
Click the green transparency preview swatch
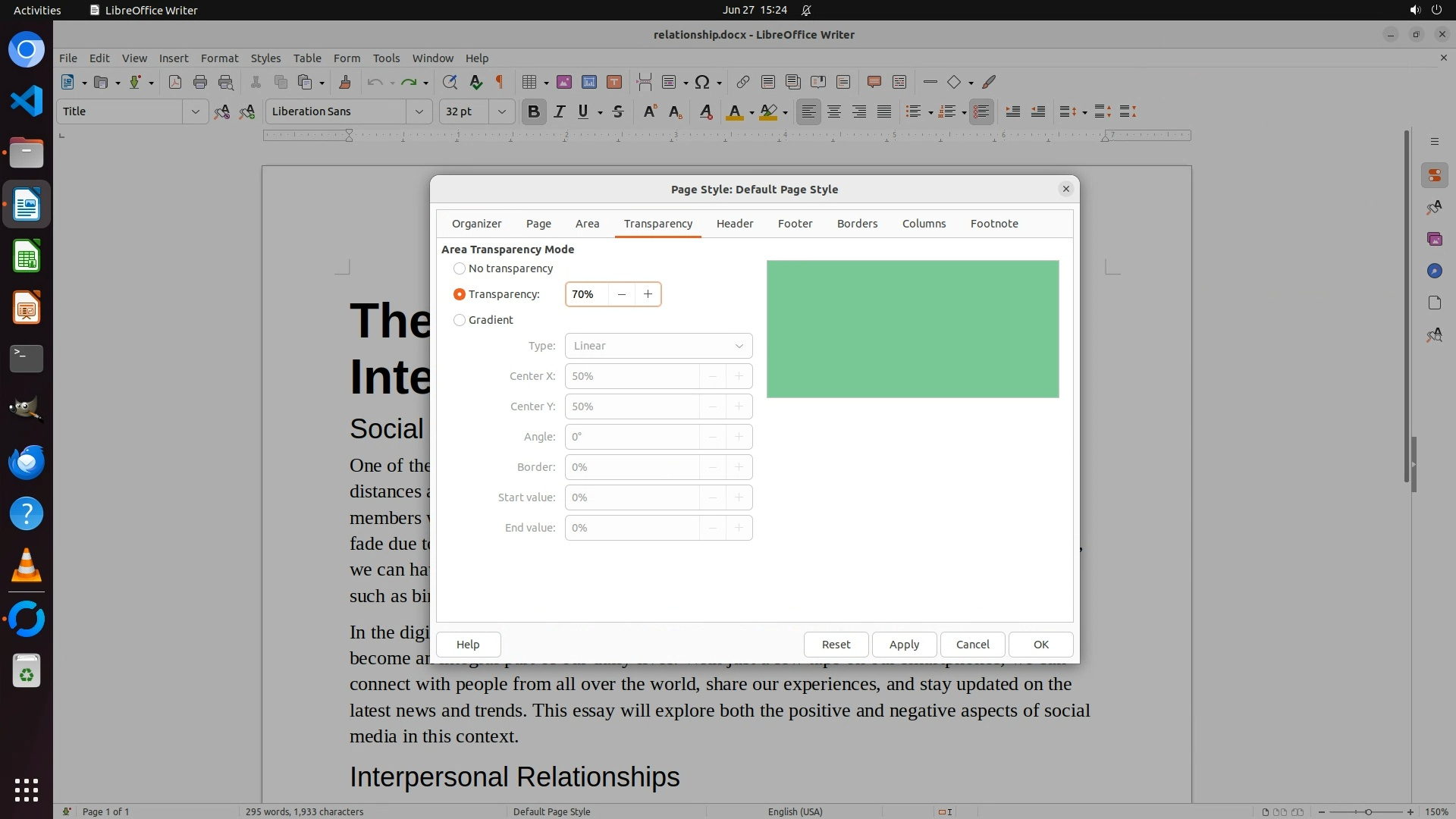(912, 329)
